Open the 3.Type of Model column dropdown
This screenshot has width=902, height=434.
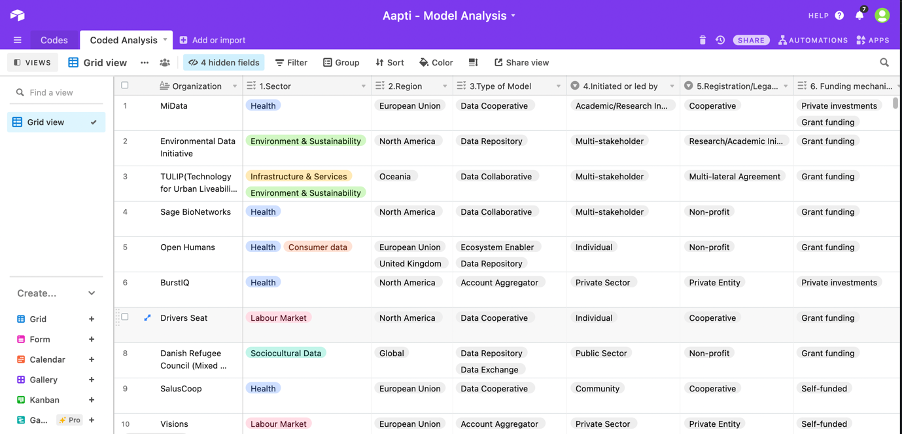click(x=559, y=86)
